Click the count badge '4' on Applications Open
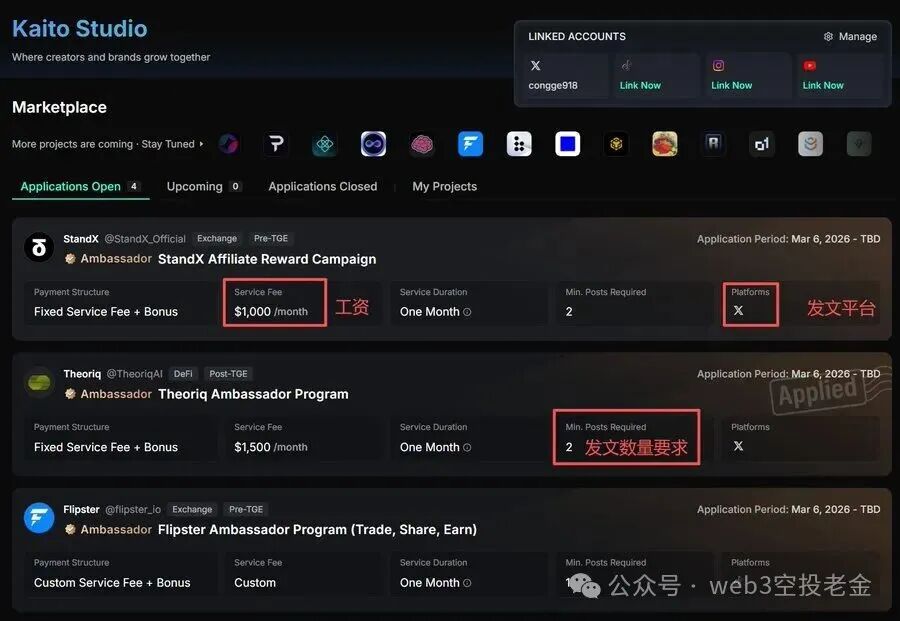Screen dimensions: 900x621 tap(134, 186)
